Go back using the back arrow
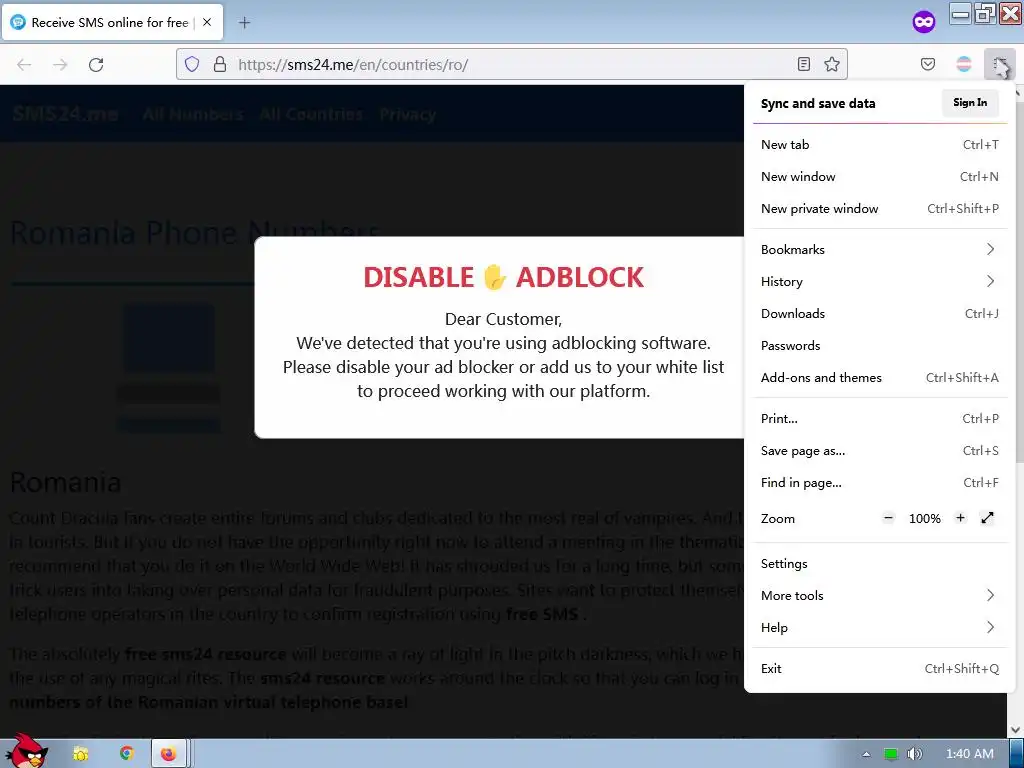Image resolution: width=1024 pixels, height=768 pixels. coord(24,65)
